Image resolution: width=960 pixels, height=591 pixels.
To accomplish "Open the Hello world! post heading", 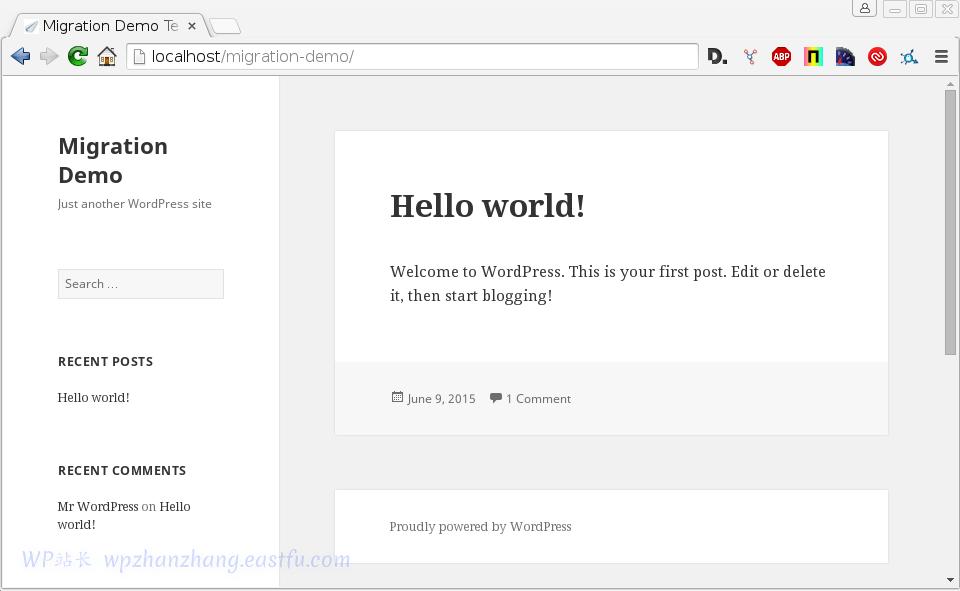I will (487, 205).
